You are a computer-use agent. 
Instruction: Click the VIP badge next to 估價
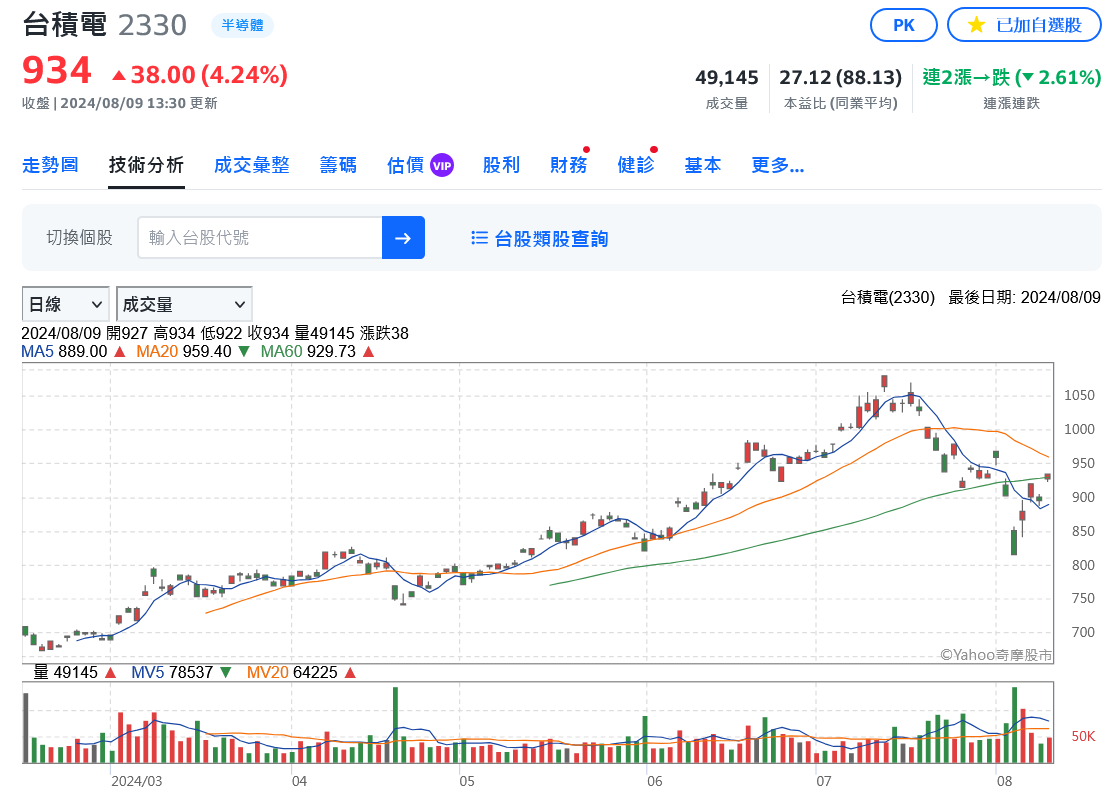tap(442, 166)
